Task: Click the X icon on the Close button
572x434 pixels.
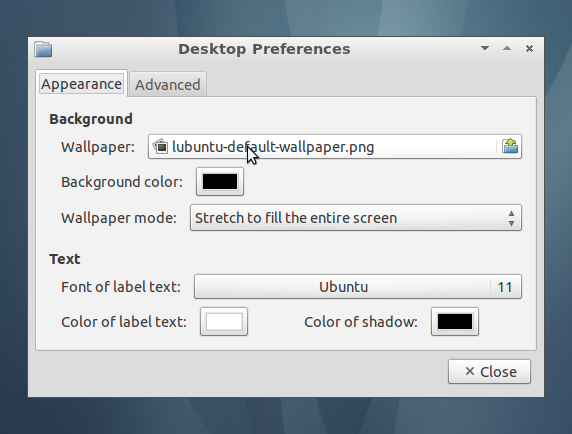Action: coord(470,372)
